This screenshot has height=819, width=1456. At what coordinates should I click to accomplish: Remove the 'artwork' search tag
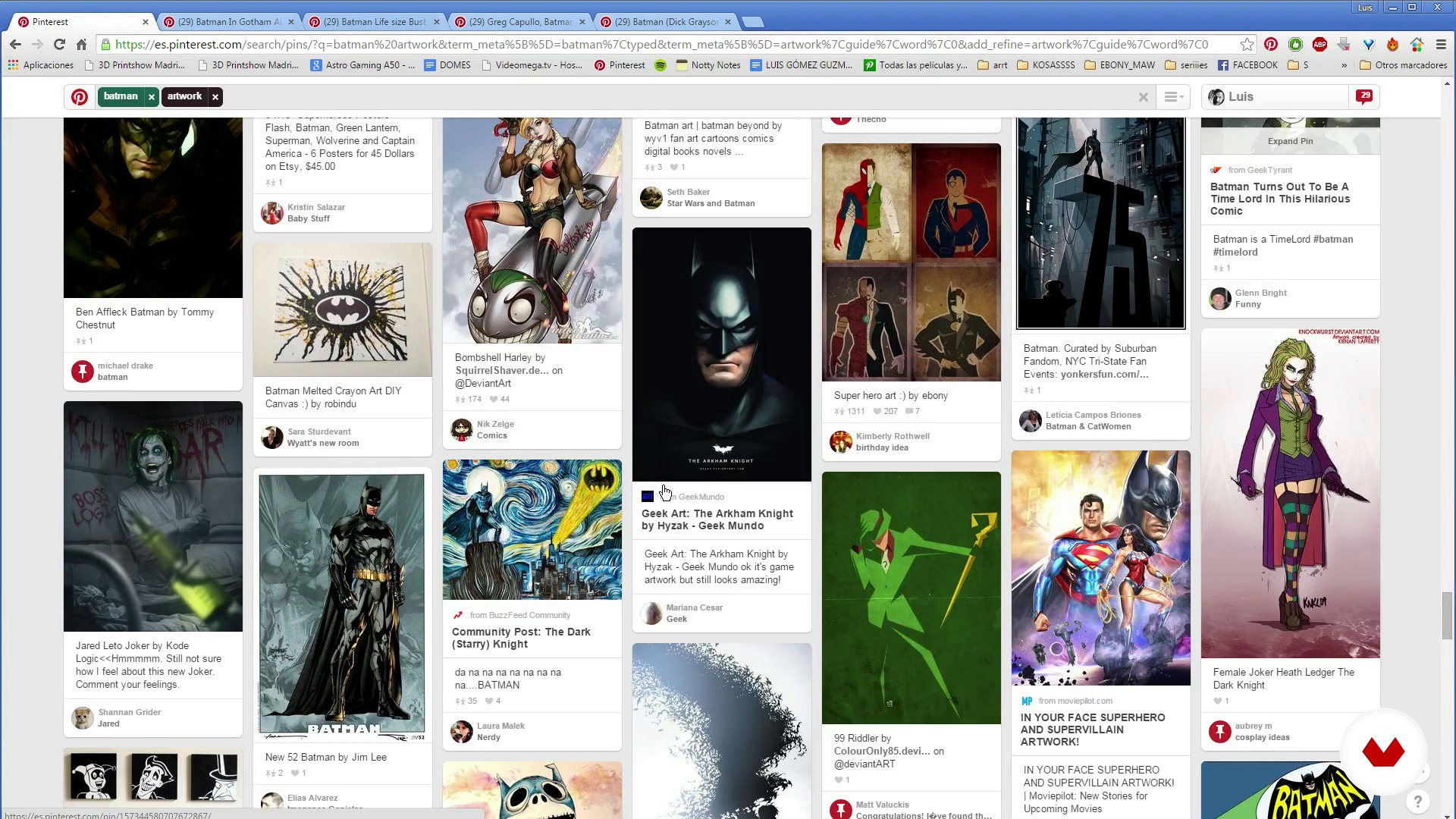click(x=215, y=97)
